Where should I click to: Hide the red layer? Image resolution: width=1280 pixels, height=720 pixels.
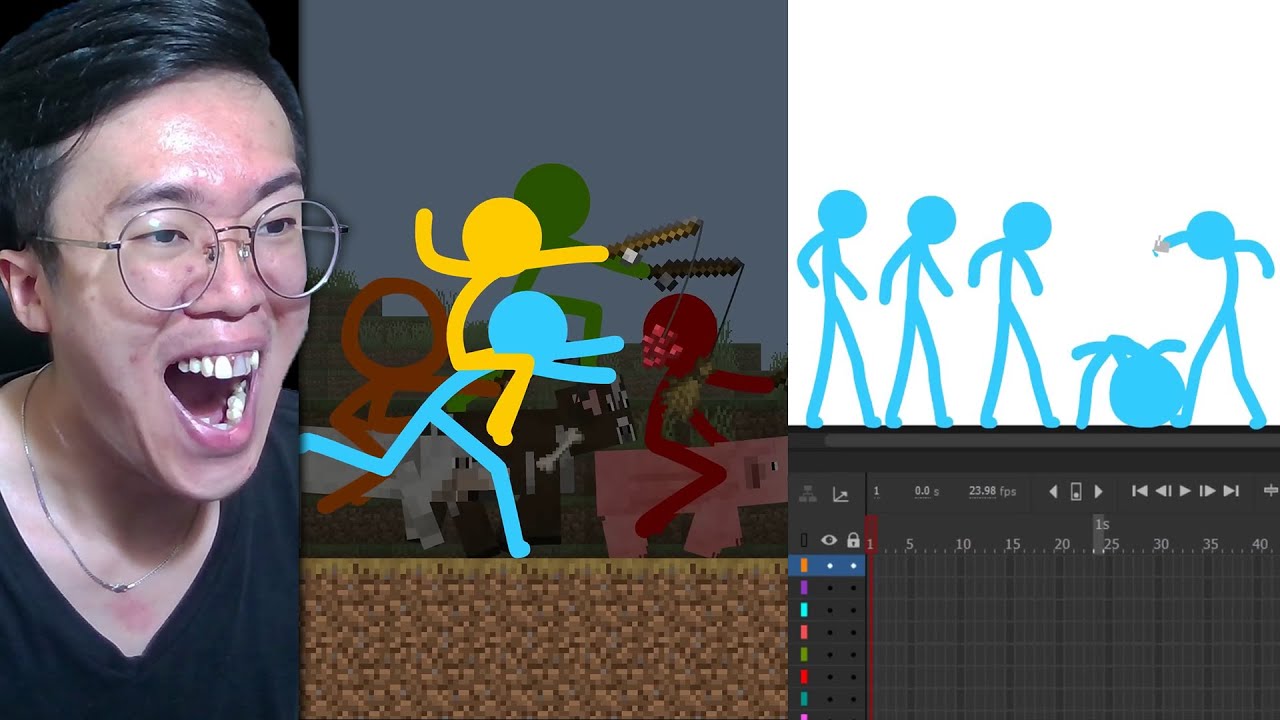pos(829,677)
